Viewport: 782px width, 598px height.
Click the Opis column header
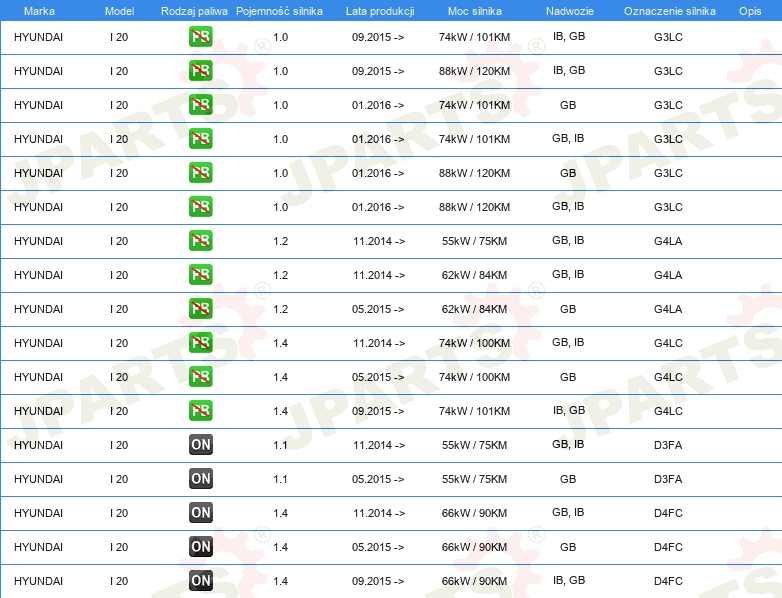(x=750, y=11)
